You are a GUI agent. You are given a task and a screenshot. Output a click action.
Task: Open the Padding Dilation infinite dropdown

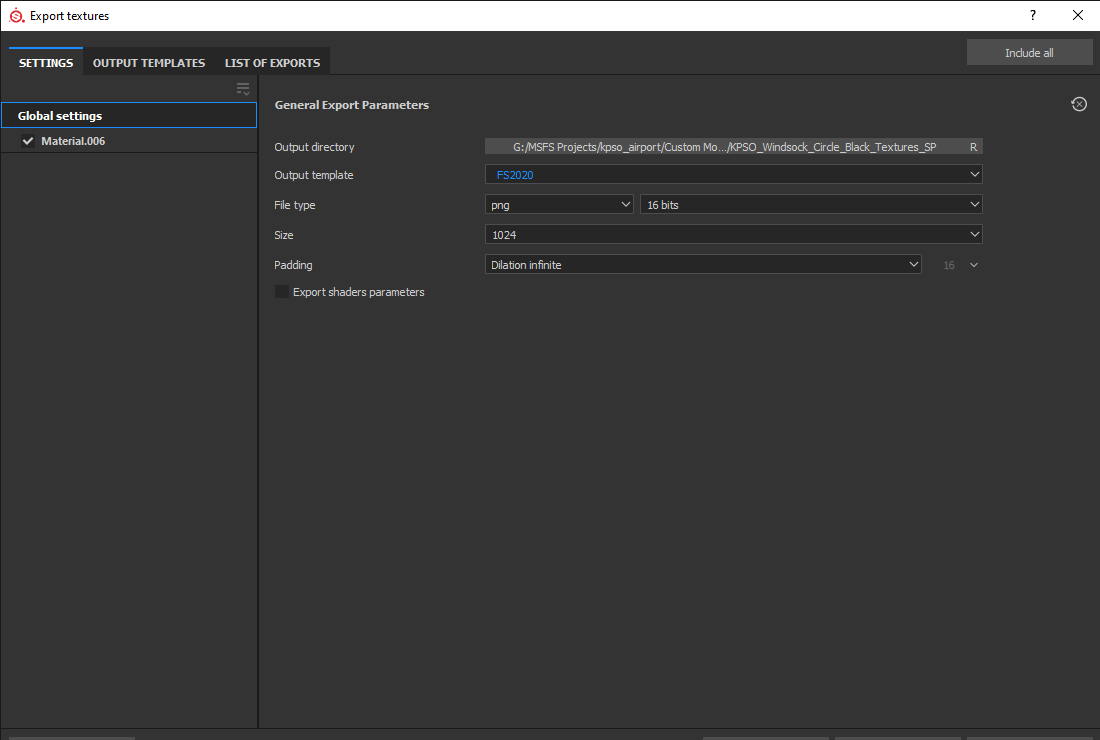click(x=702, y=265)
